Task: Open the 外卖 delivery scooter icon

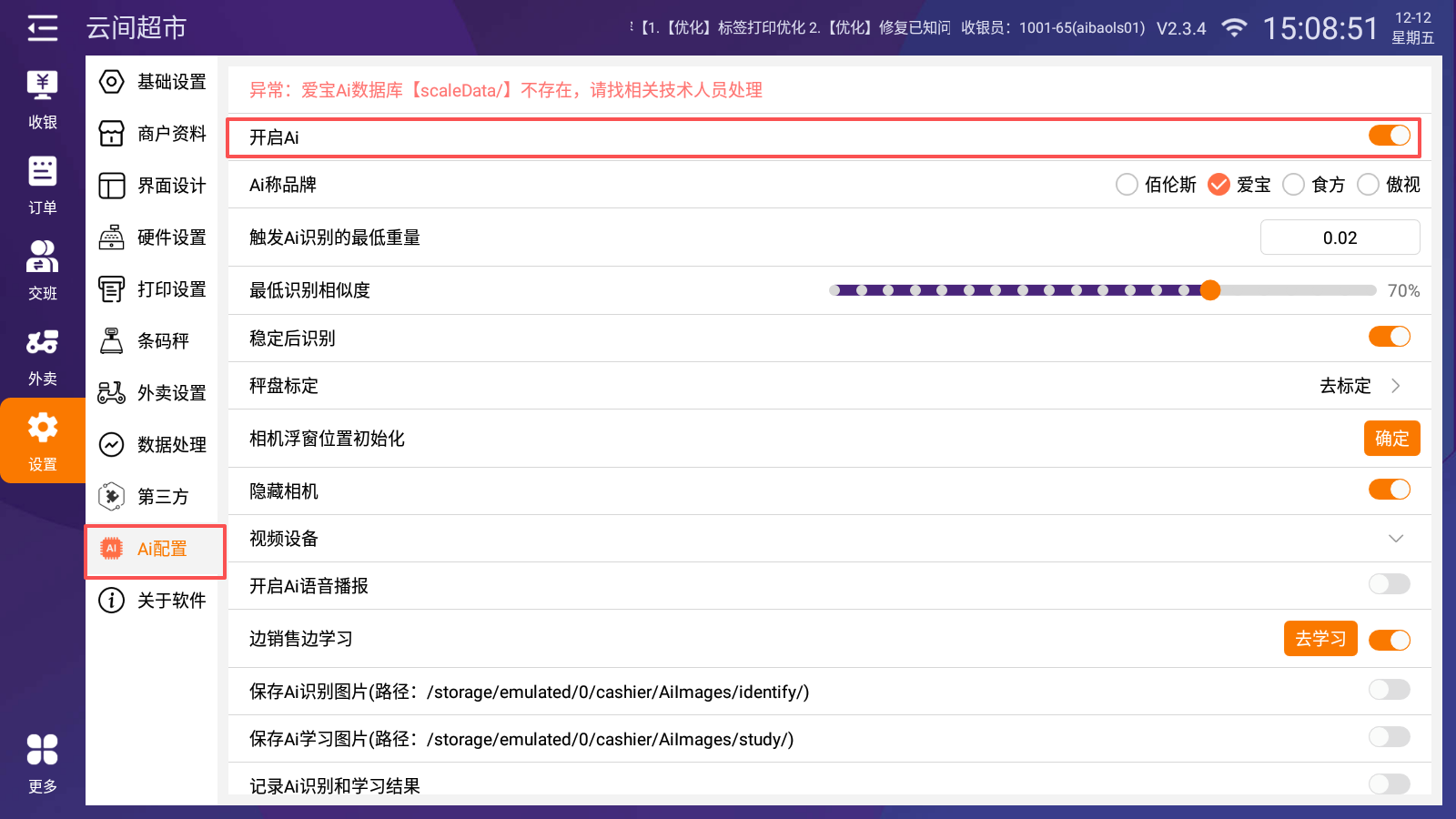Action: point(42,343)
